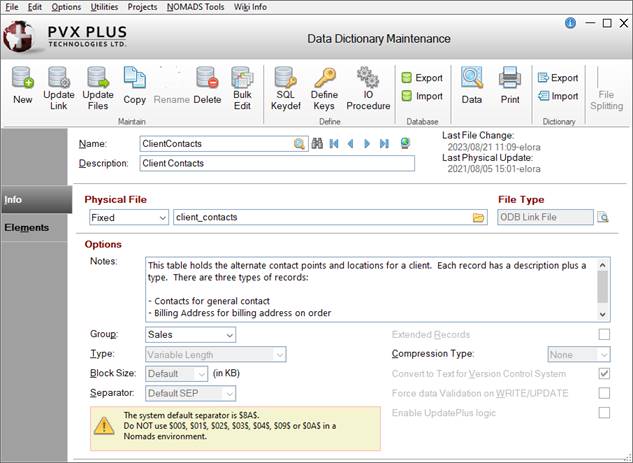Click the File Type lookup icon
This screenshot has width=633, height=463.
[x=603, y=217]
